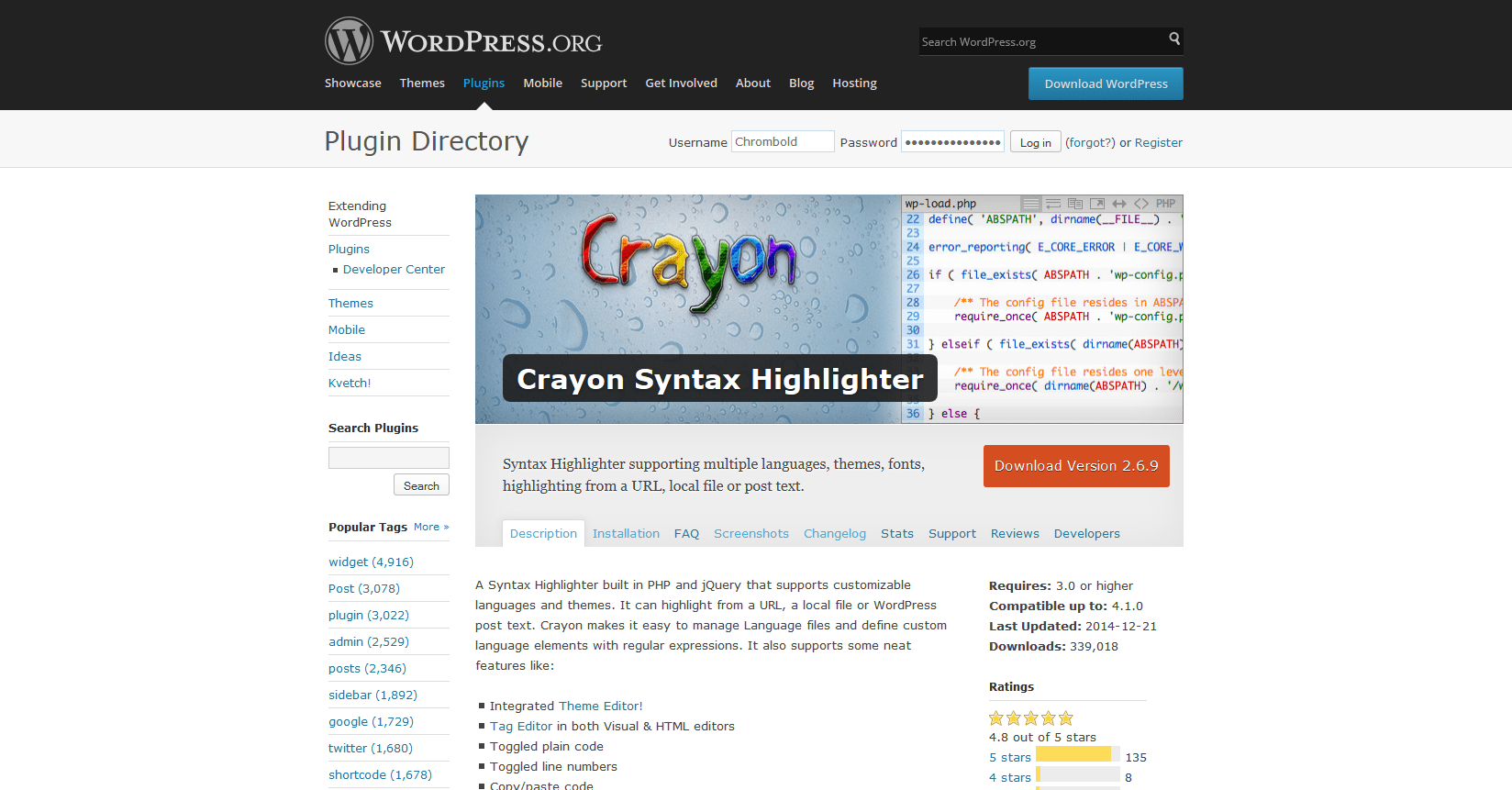Click the WordPress.org logo

(463, 41)
